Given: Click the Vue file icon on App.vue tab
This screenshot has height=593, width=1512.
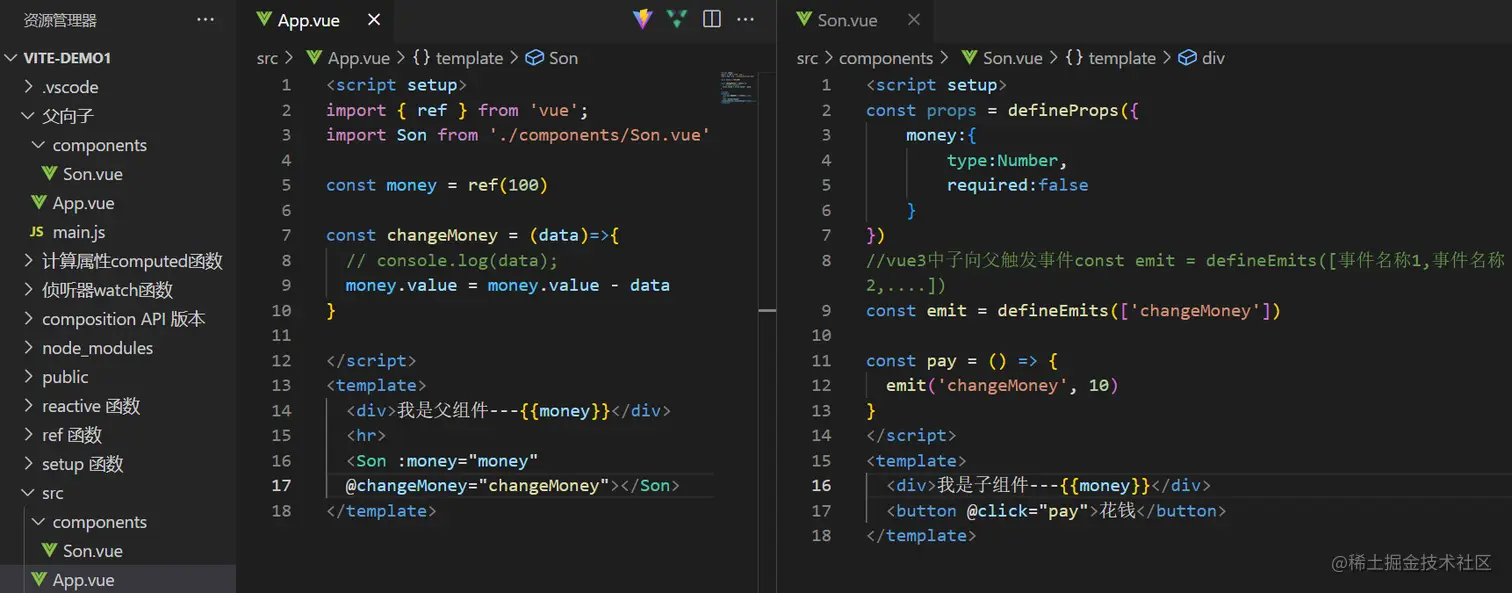Looking at the screenshot, I should point(264,19).
